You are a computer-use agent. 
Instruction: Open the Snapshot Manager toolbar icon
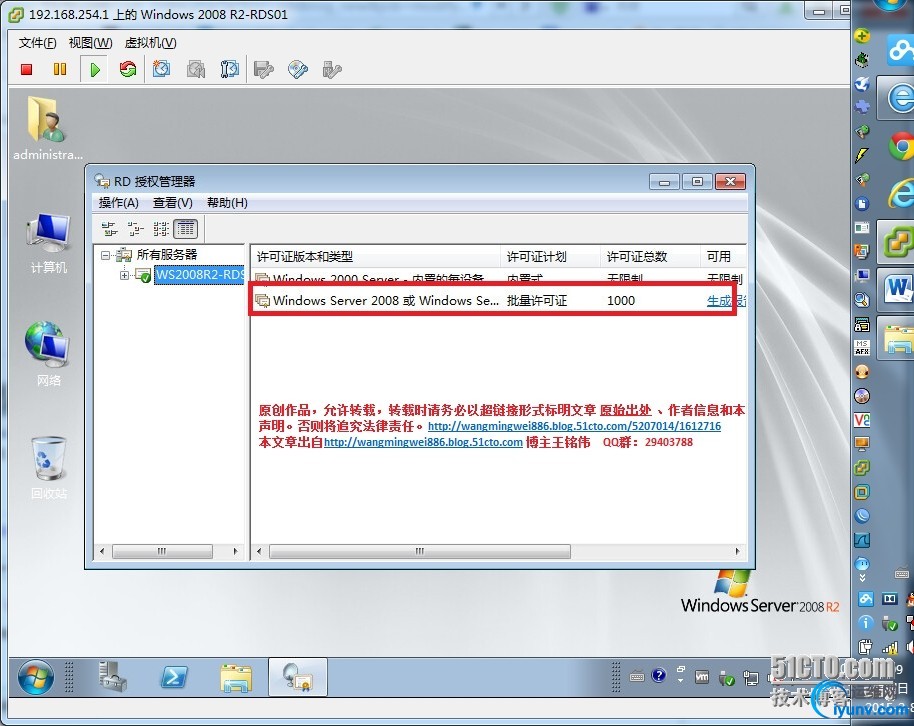(230, 70)
